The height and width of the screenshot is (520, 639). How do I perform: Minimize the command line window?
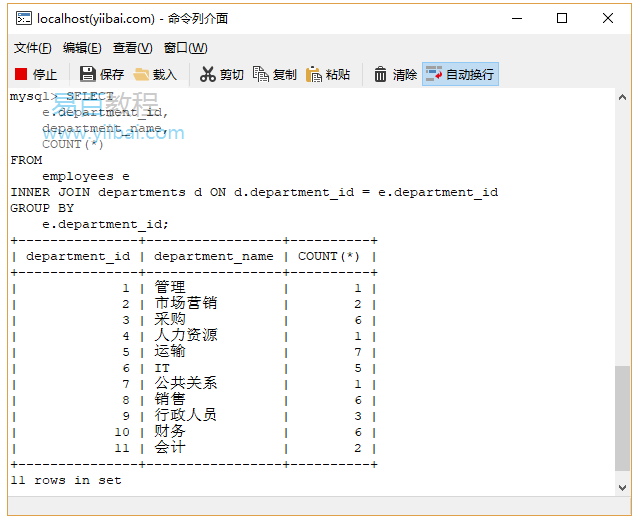pyautogui.click(x=516, y=18)
